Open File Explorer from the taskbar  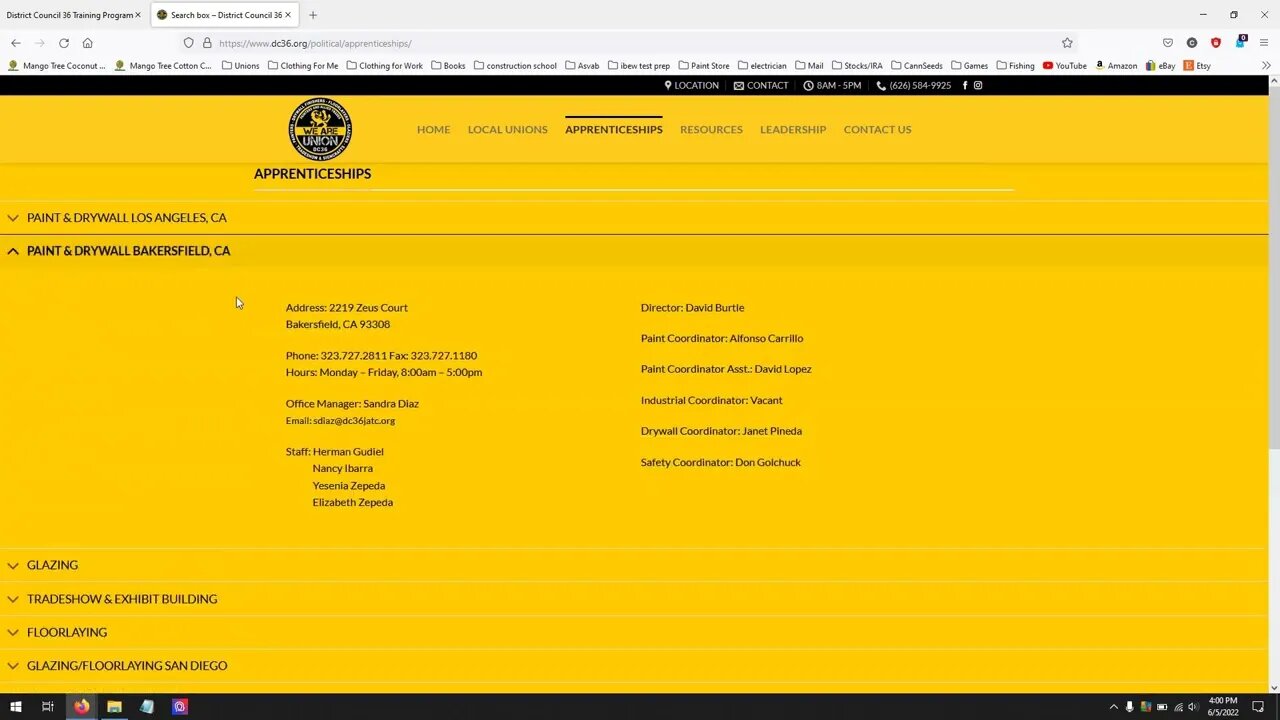click(x=114, y=707)
